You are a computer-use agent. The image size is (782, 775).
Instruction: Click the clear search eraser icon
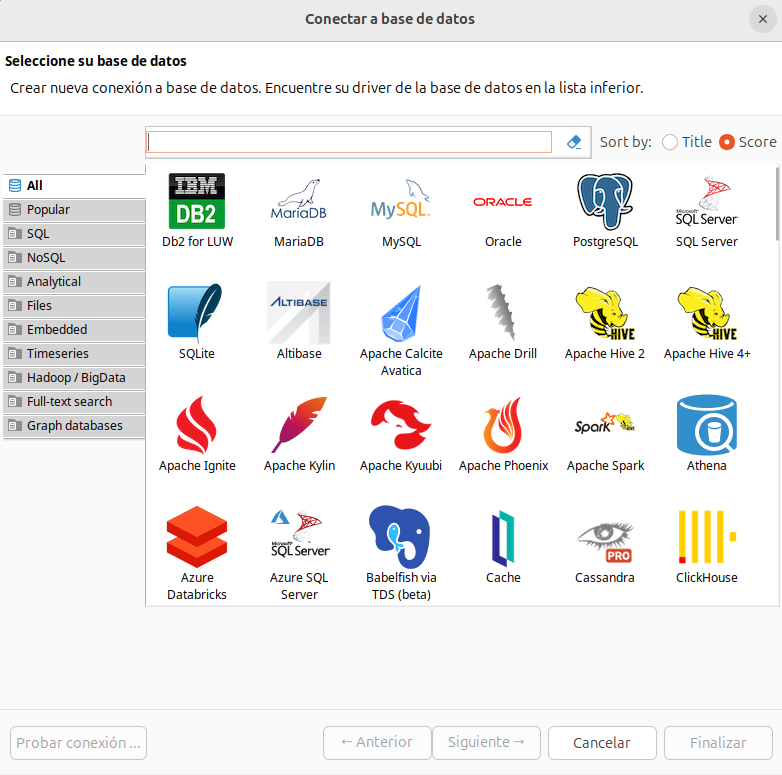point(574,142)
